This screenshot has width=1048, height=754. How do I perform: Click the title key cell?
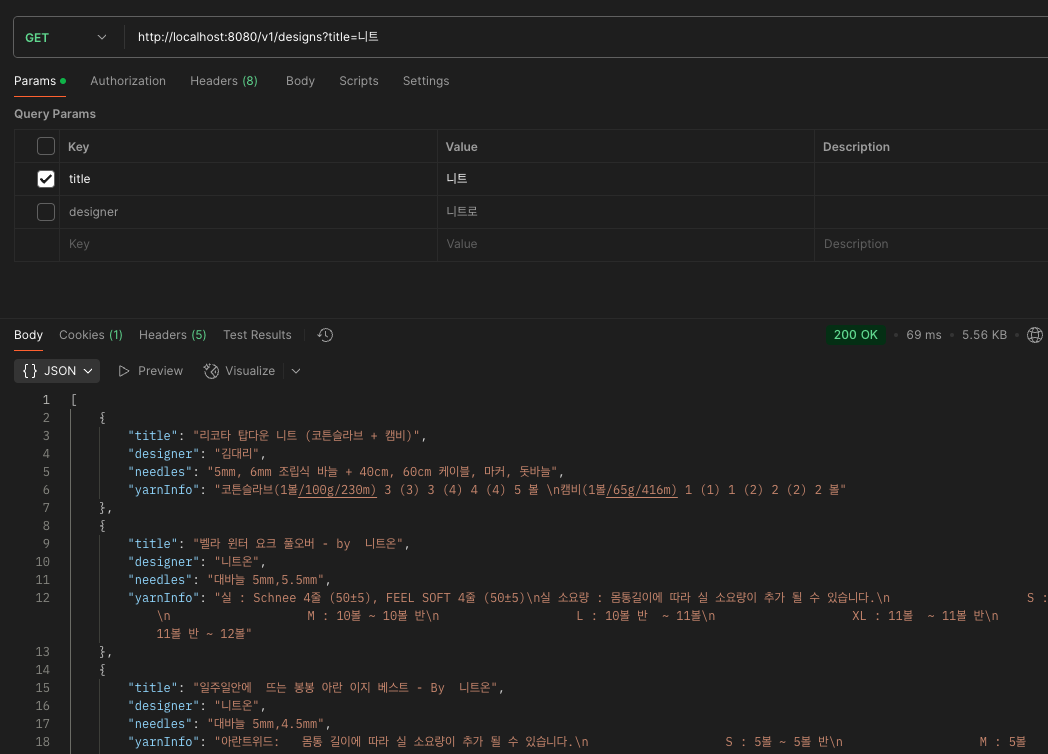pyautogui.click(x=248, y=179)
